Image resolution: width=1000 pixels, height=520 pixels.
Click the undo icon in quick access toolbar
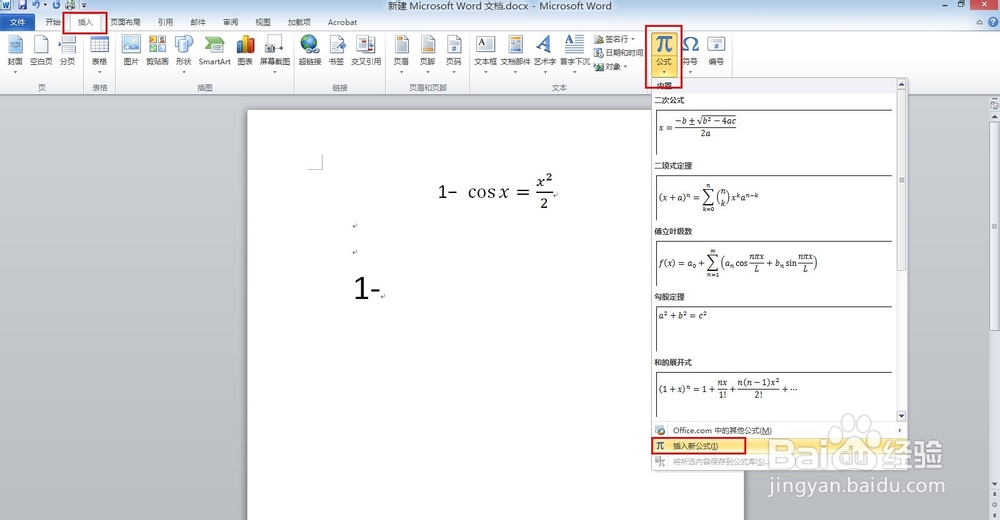coord(36,5)
